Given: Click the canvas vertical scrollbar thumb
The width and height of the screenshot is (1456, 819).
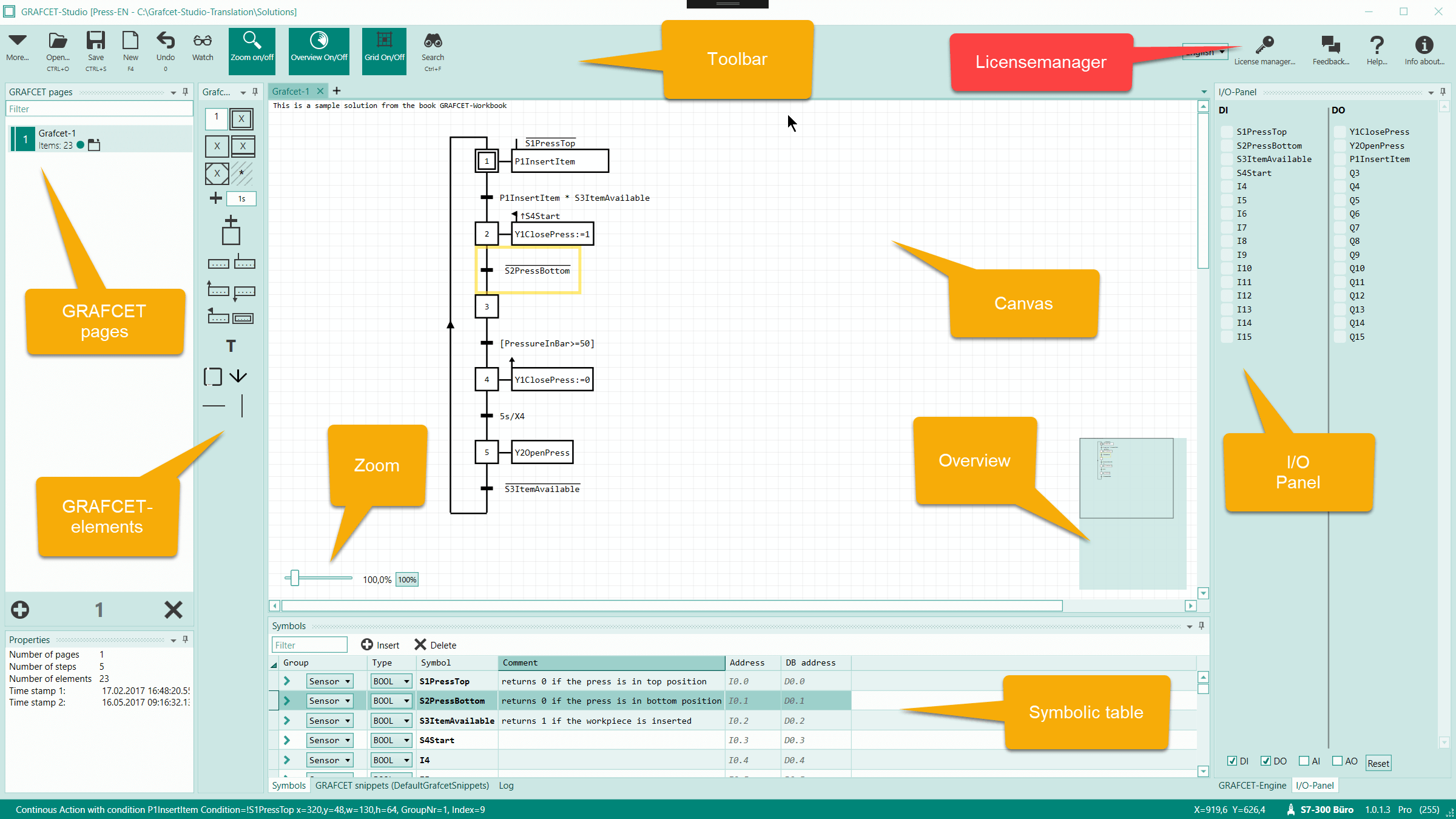Looking at the screenshot, I should click(1203, 191).
